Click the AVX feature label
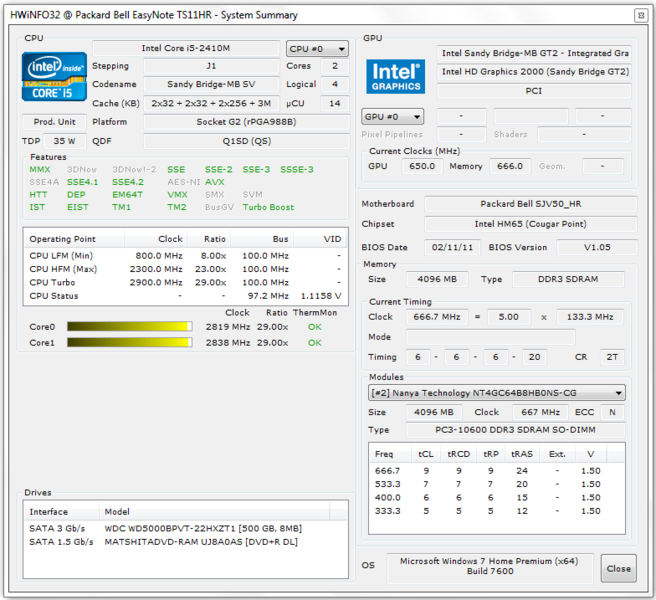This screenshot has height=600, width=656. (x=215, y=182)
